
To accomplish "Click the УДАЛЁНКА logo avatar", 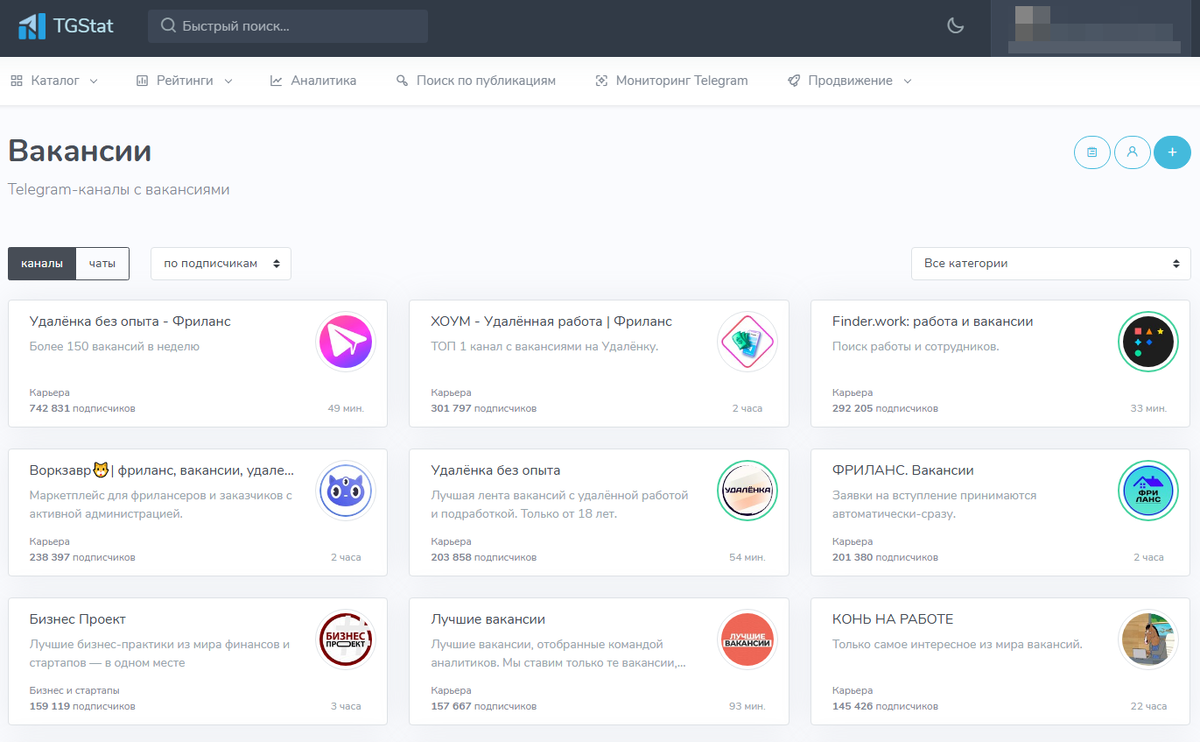I will [747, 492].
